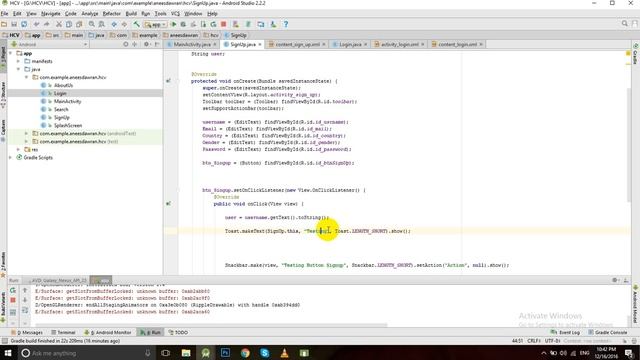Open the Terminal tool window
The image size is (640, 360).
(63, 333)
